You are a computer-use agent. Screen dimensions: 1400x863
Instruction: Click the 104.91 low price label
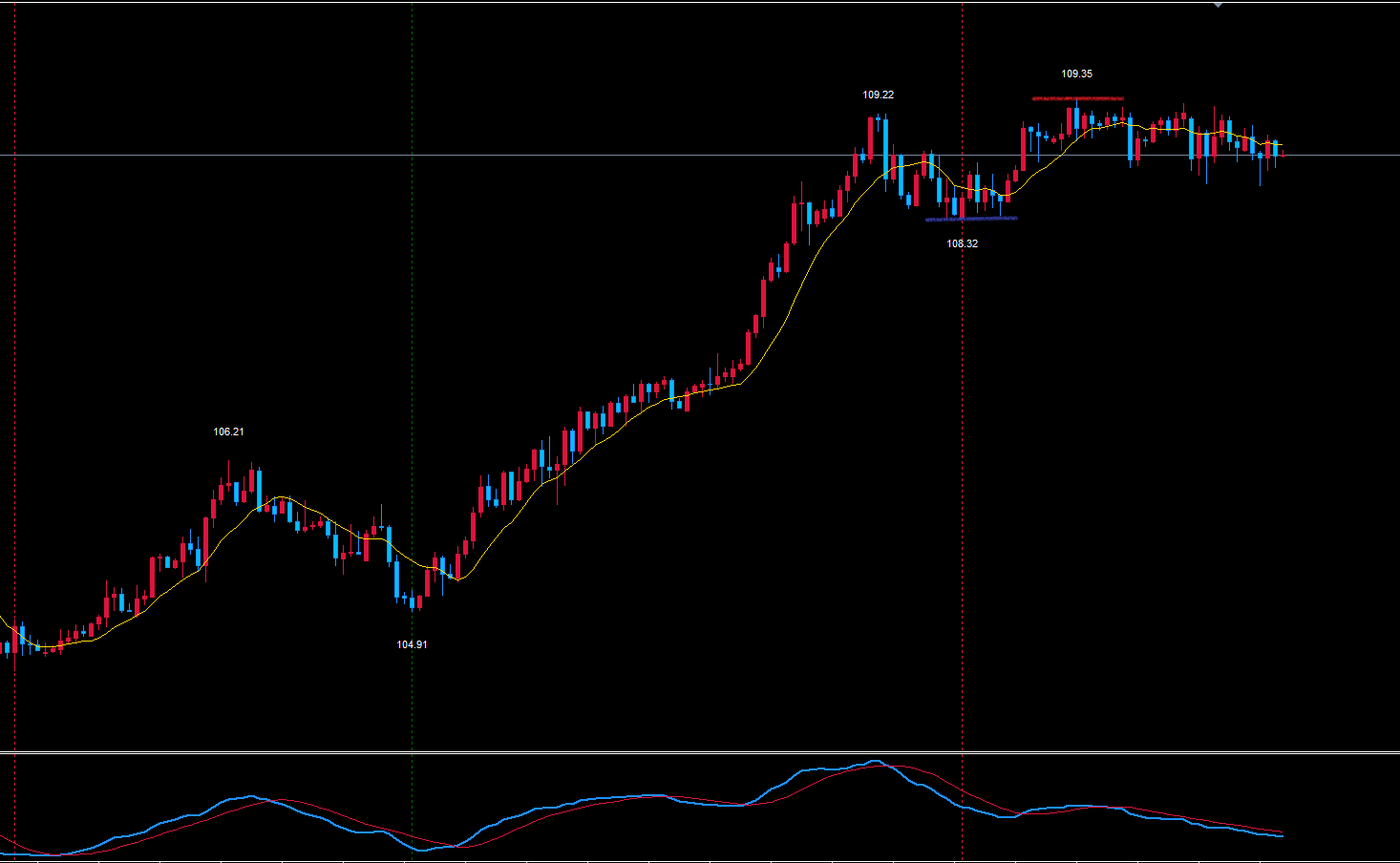point(412,644)
